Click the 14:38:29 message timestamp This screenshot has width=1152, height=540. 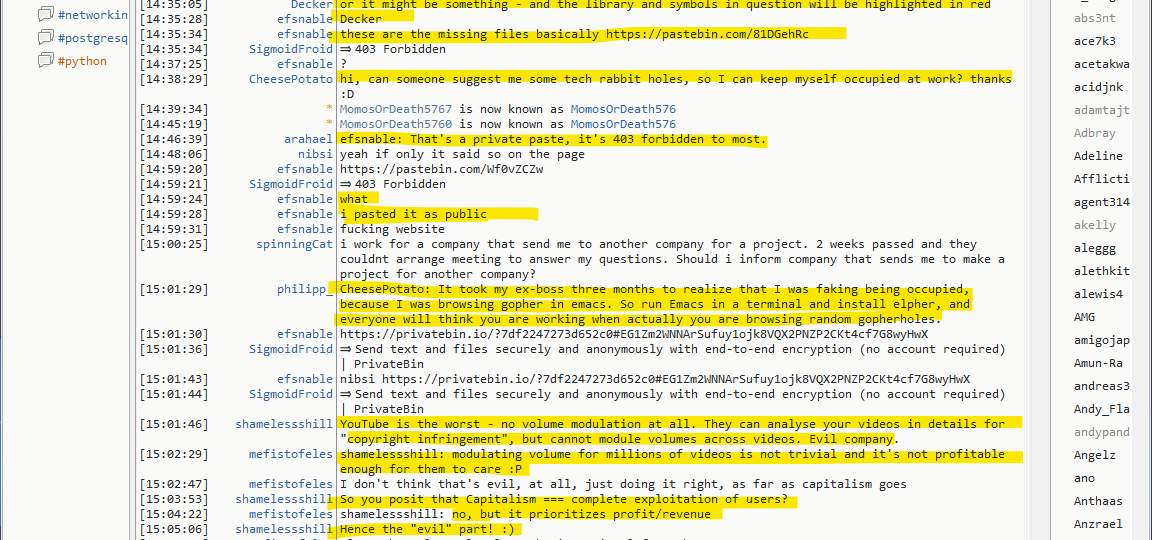174,79
